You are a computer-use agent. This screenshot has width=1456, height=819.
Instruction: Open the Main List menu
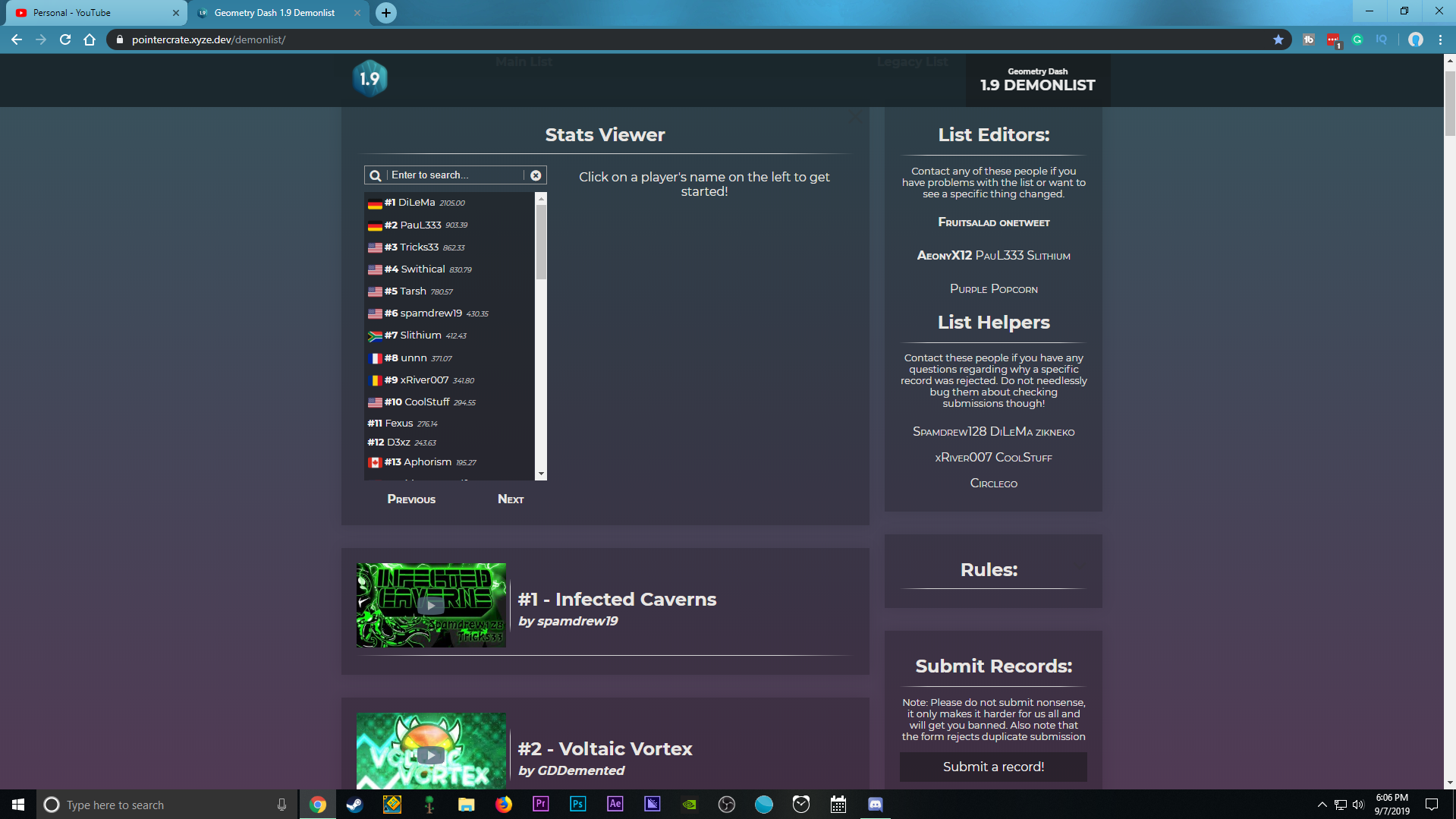pyautogui.click(x=524, y=61)
